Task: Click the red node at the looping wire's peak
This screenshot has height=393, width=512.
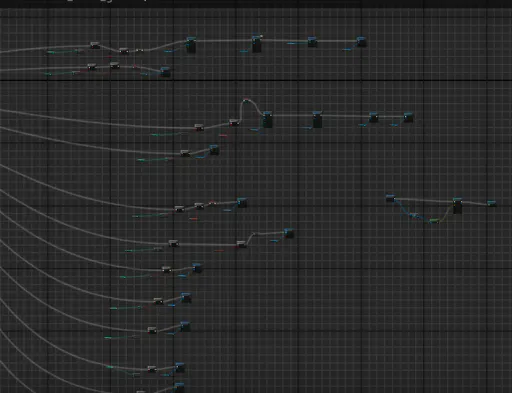Action: (x=246, y=100)
